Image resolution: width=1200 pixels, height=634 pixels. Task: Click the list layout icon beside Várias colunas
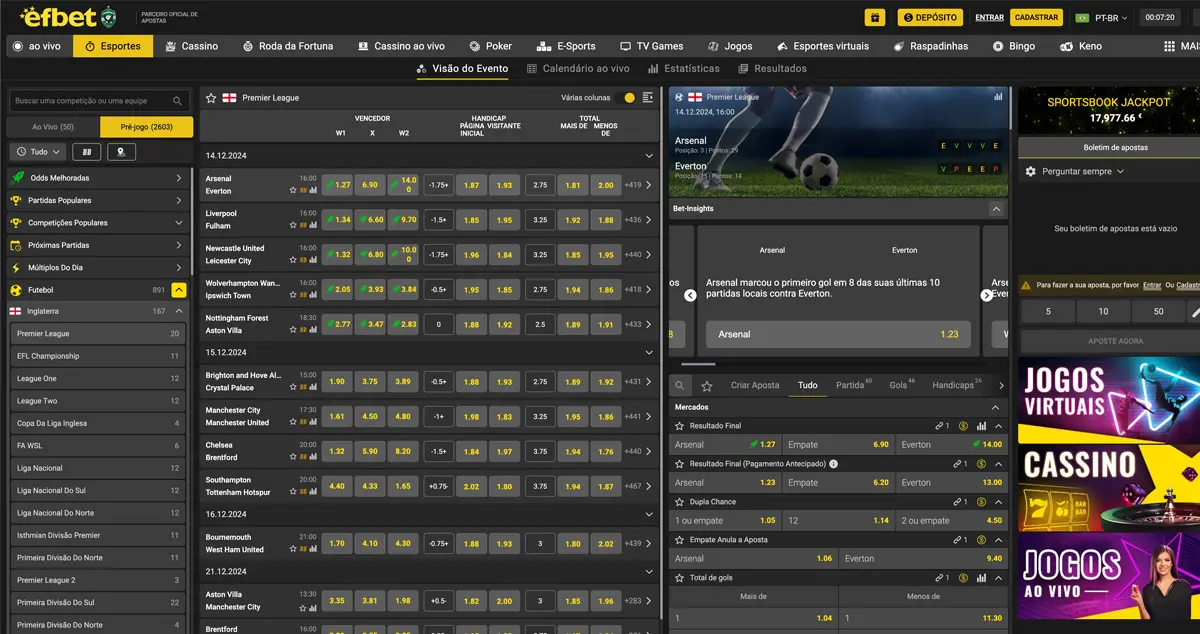pos(648,98)
